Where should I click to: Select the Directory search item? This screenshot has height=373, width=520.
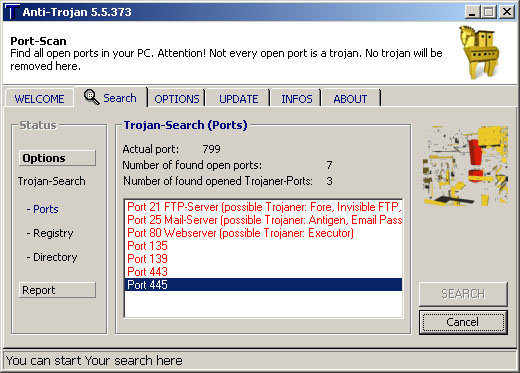[52, 257]
